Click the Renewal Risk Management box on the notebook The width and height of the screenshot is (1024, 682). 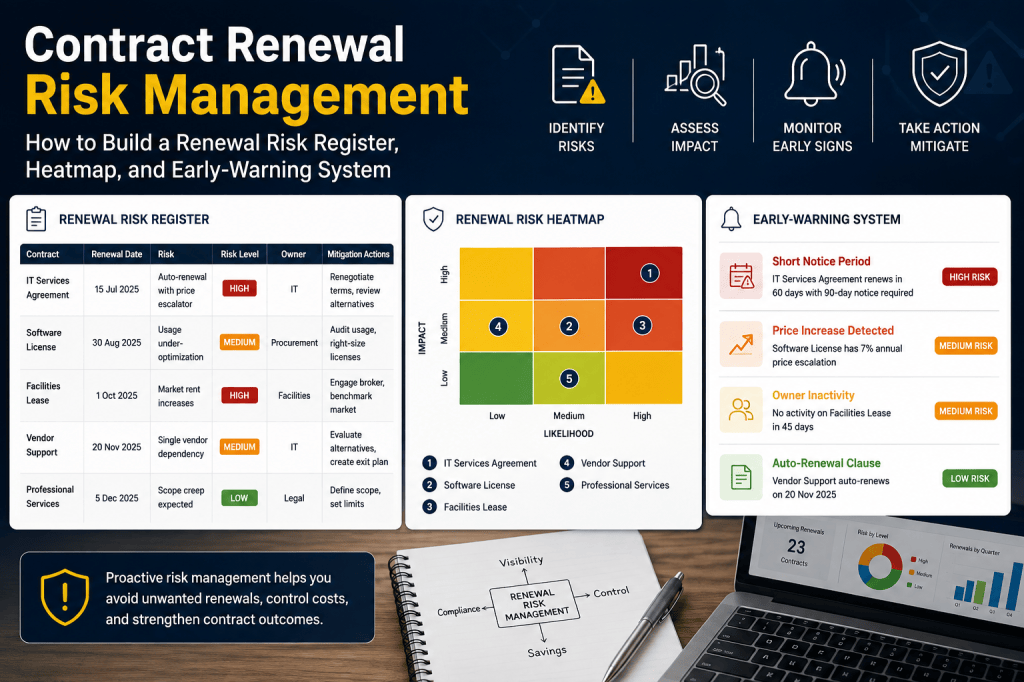(535, 604)
